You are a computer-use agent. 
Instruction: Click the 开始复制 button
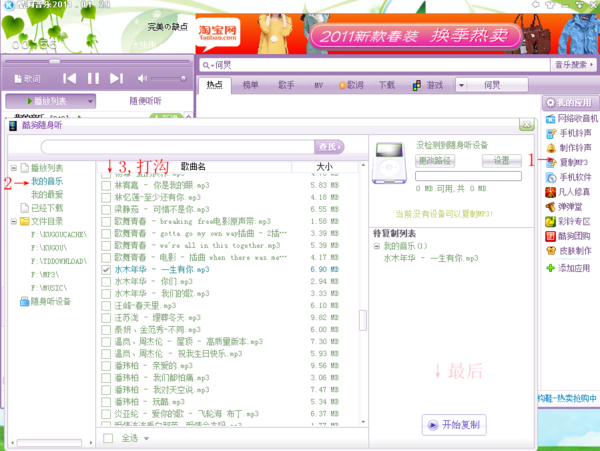coord(454,425)
